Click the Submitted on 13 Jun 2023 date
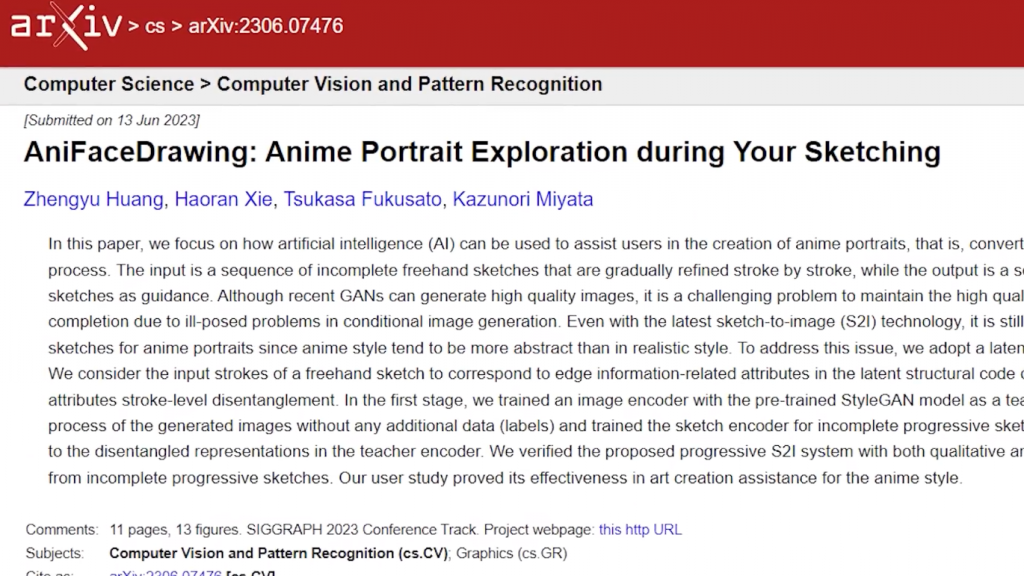Viewport: 1024px width, 576px height. [112, 120]
